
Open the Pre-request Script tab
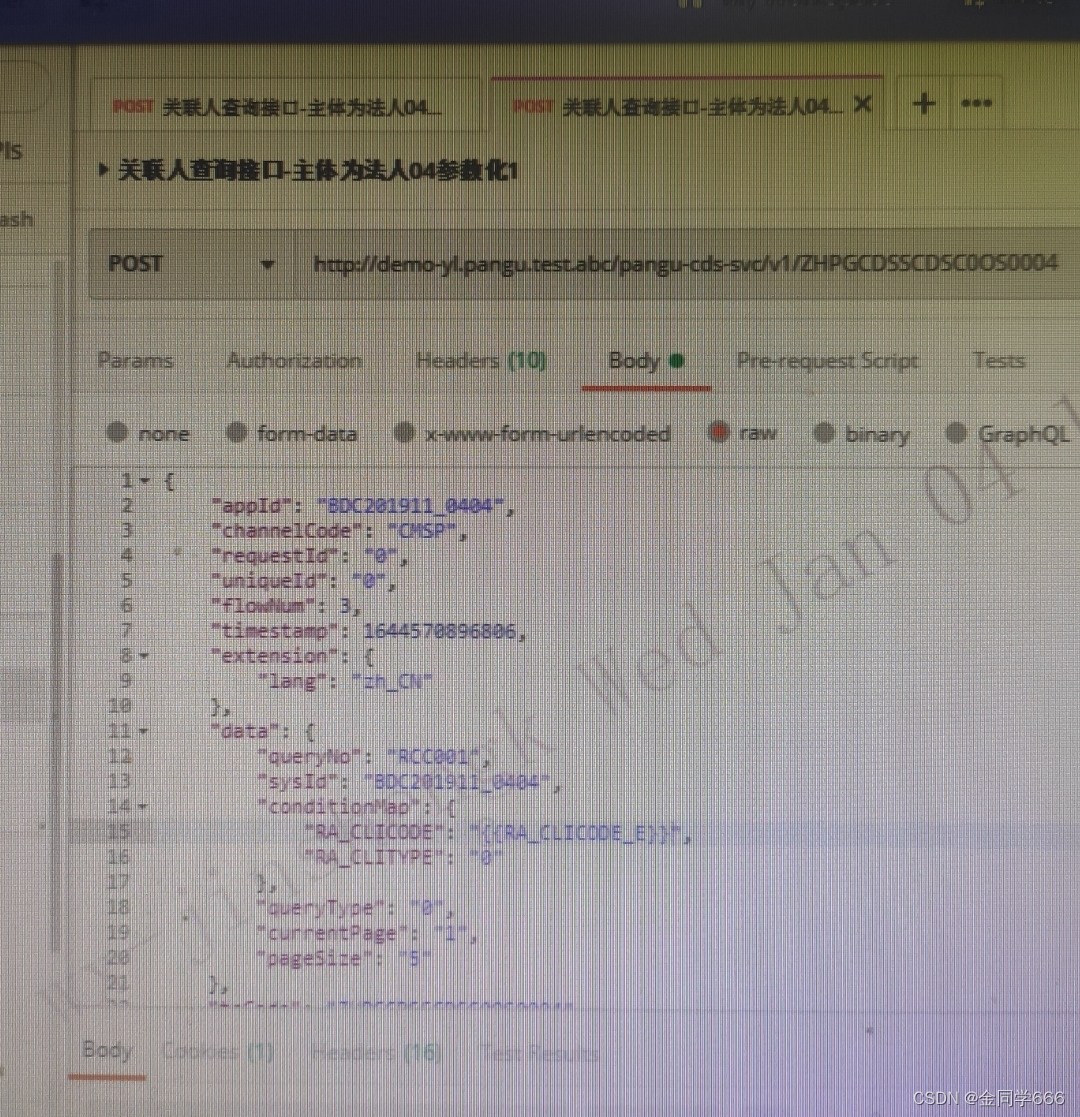pyautogui.click(x=827, y=361)
